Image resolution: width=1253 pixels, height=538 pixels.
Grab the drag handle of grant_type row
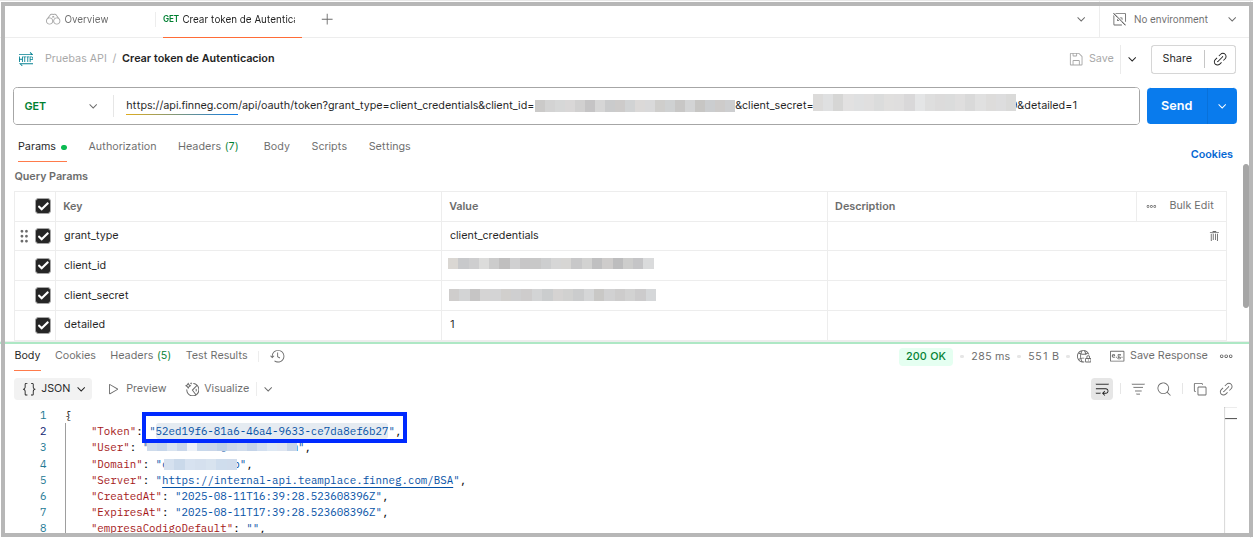[25, 236]
